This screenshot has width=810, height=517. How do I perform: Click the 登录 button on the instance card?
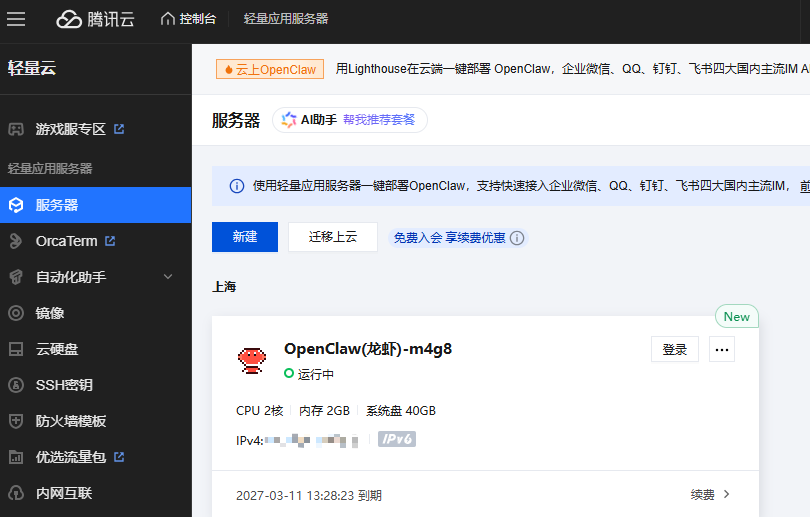(x=675, y=350)
